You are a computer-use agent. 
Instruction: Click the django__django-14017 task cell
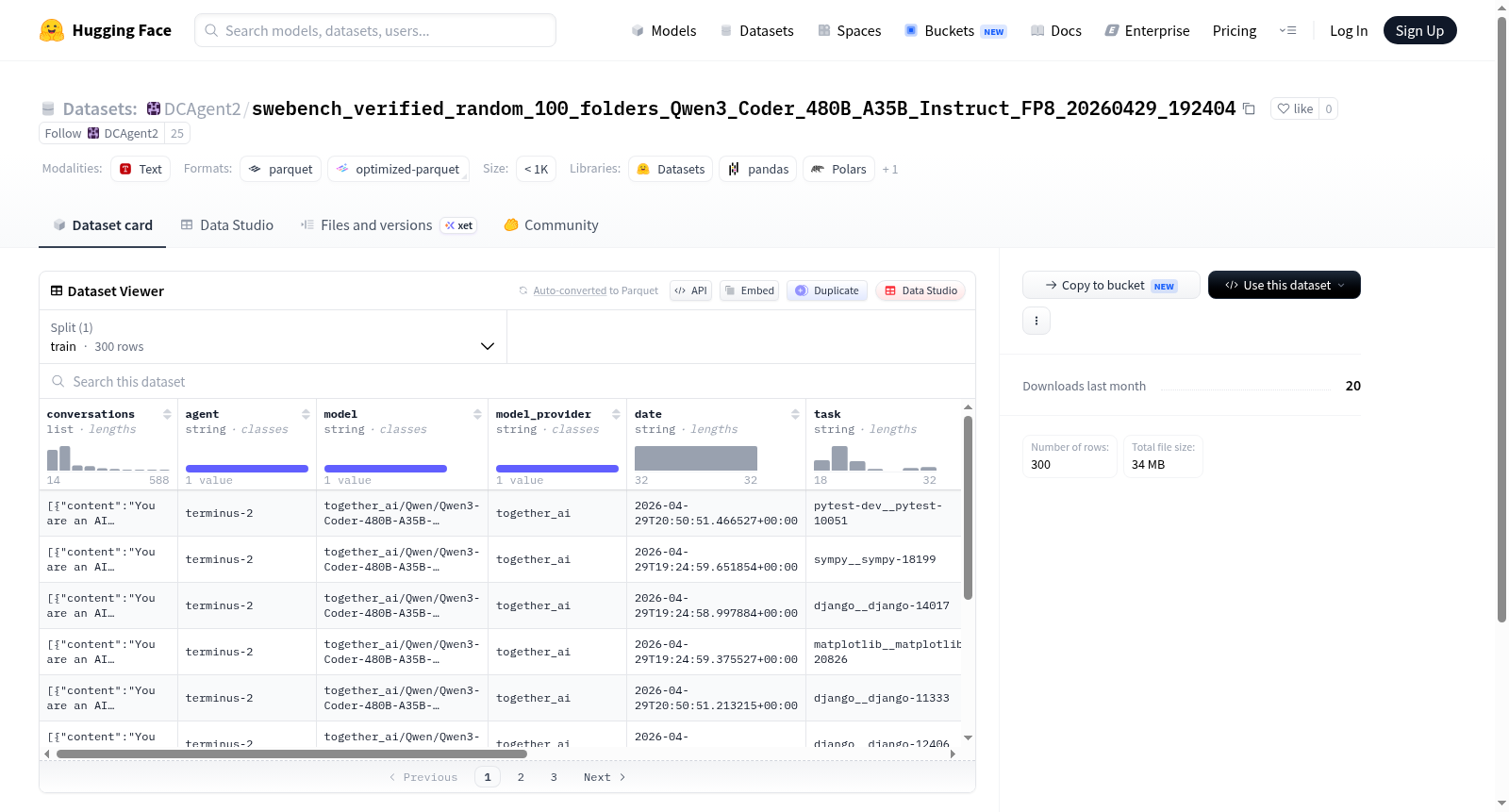[884, 605]
